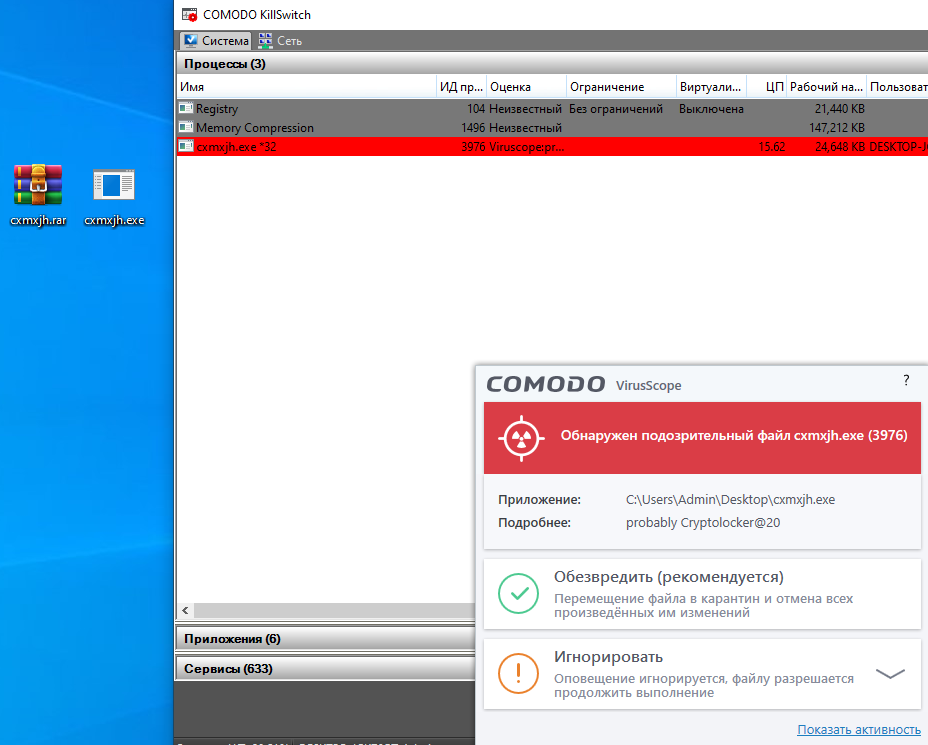Image resolution: width=928 pixels, height=745 pixels.
Task: Click the 21,440 KB working set value
Action: [x=840, y=109]
